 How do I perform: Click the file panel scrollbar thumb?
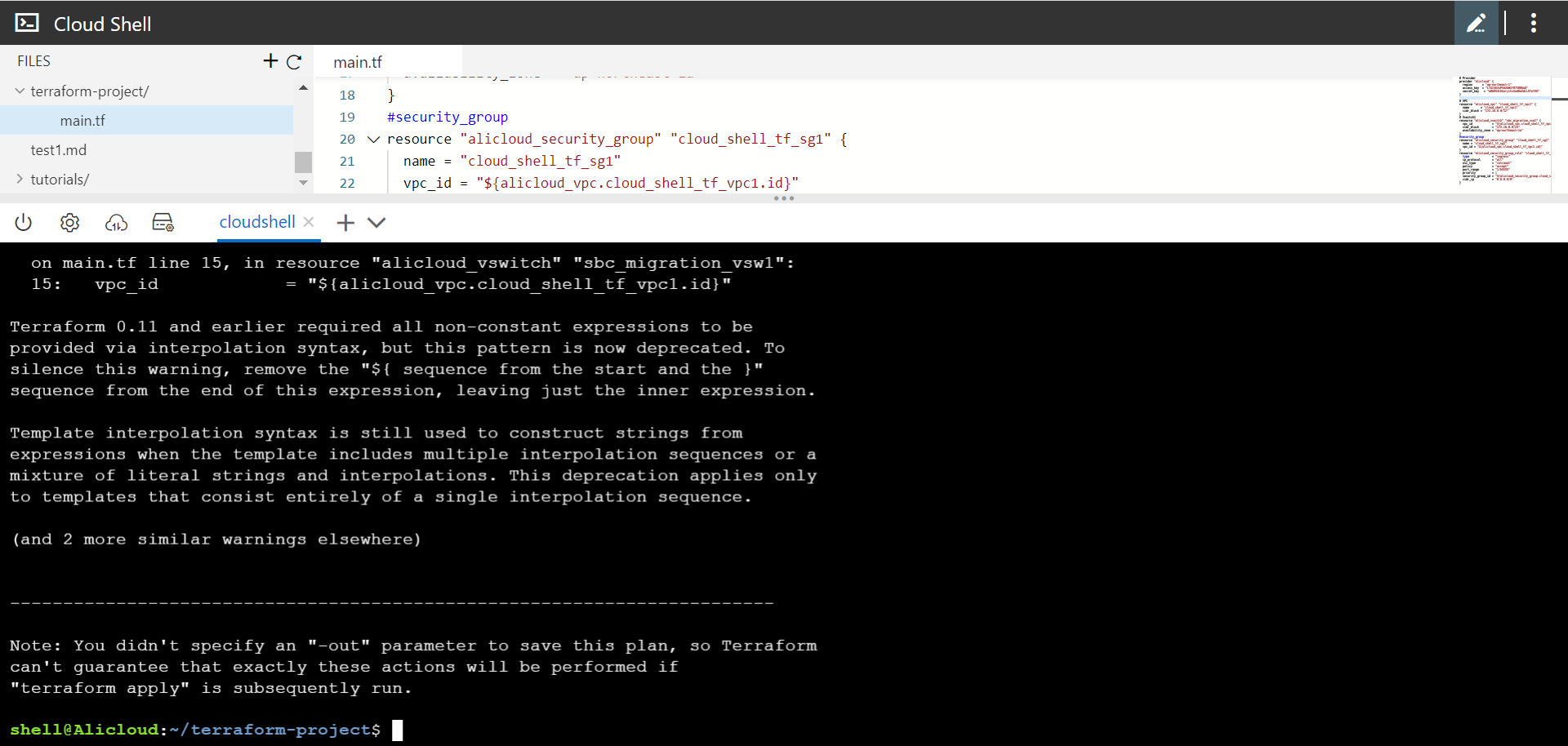[x=303, y=162]
